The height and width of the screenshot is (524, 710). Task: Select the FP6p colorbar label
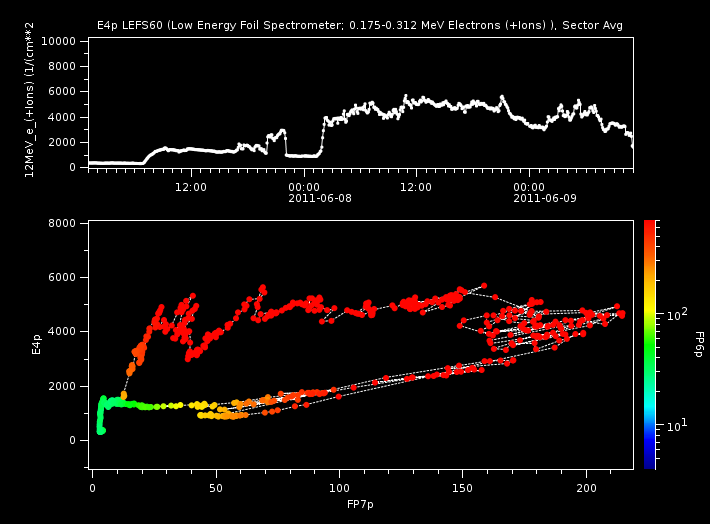[698, 345]
